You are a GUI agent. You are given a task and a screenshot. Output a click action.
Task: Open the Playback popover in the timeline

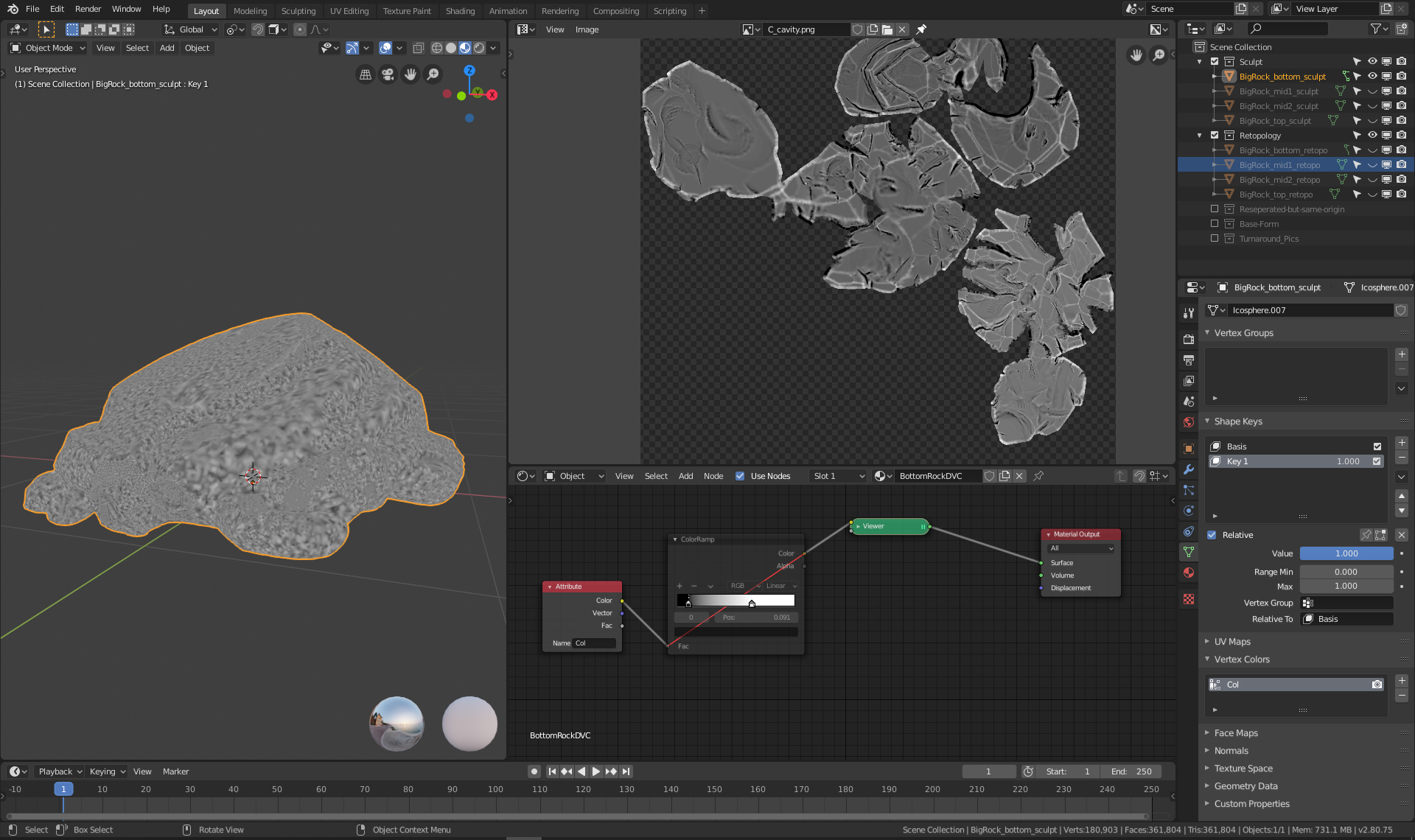click(x=59, y=771)
